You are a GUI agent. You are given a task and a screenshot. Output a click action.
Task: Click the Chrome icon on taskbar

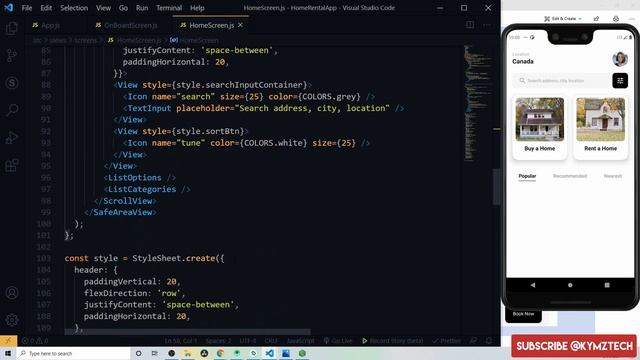[x=220, y=353]
